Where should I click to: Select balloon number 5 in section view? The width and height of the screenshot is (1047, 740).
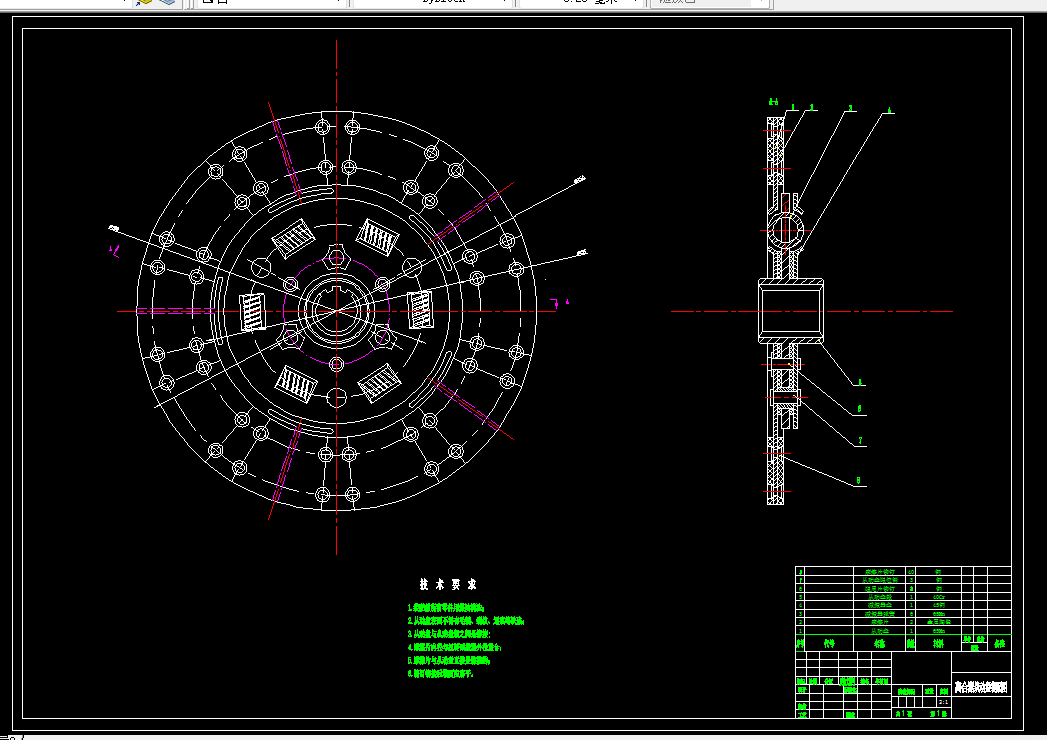point(860,383)
